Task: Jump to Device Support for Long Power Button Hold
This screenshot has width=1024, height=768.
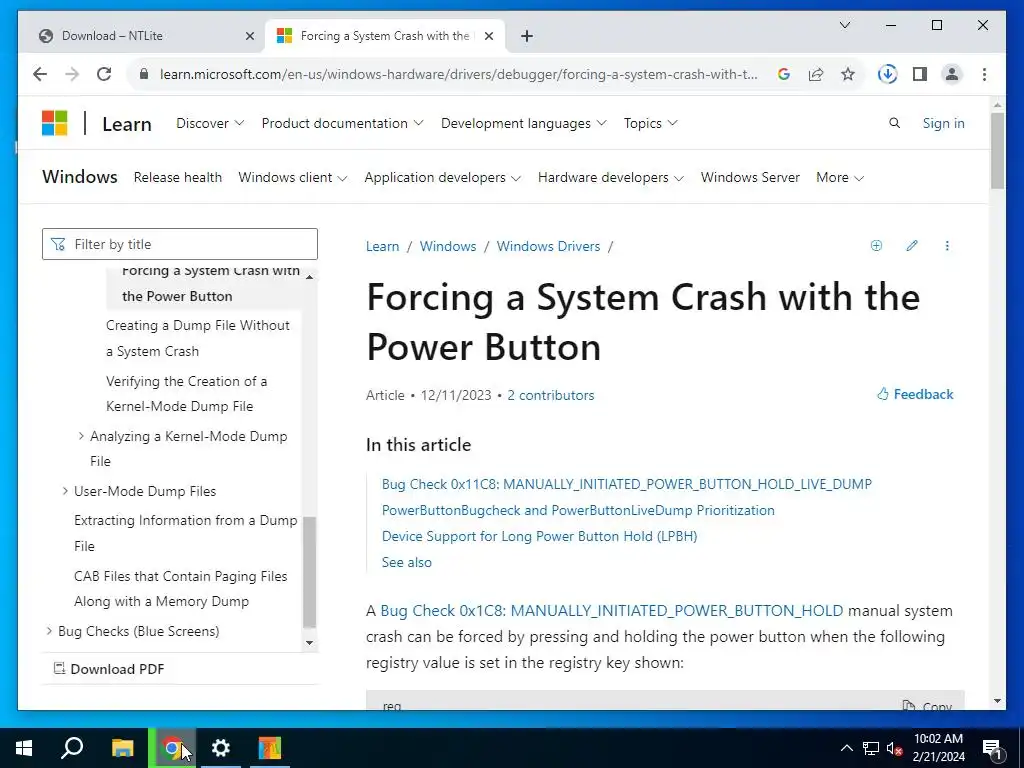Action: click(x=539, y=536)
